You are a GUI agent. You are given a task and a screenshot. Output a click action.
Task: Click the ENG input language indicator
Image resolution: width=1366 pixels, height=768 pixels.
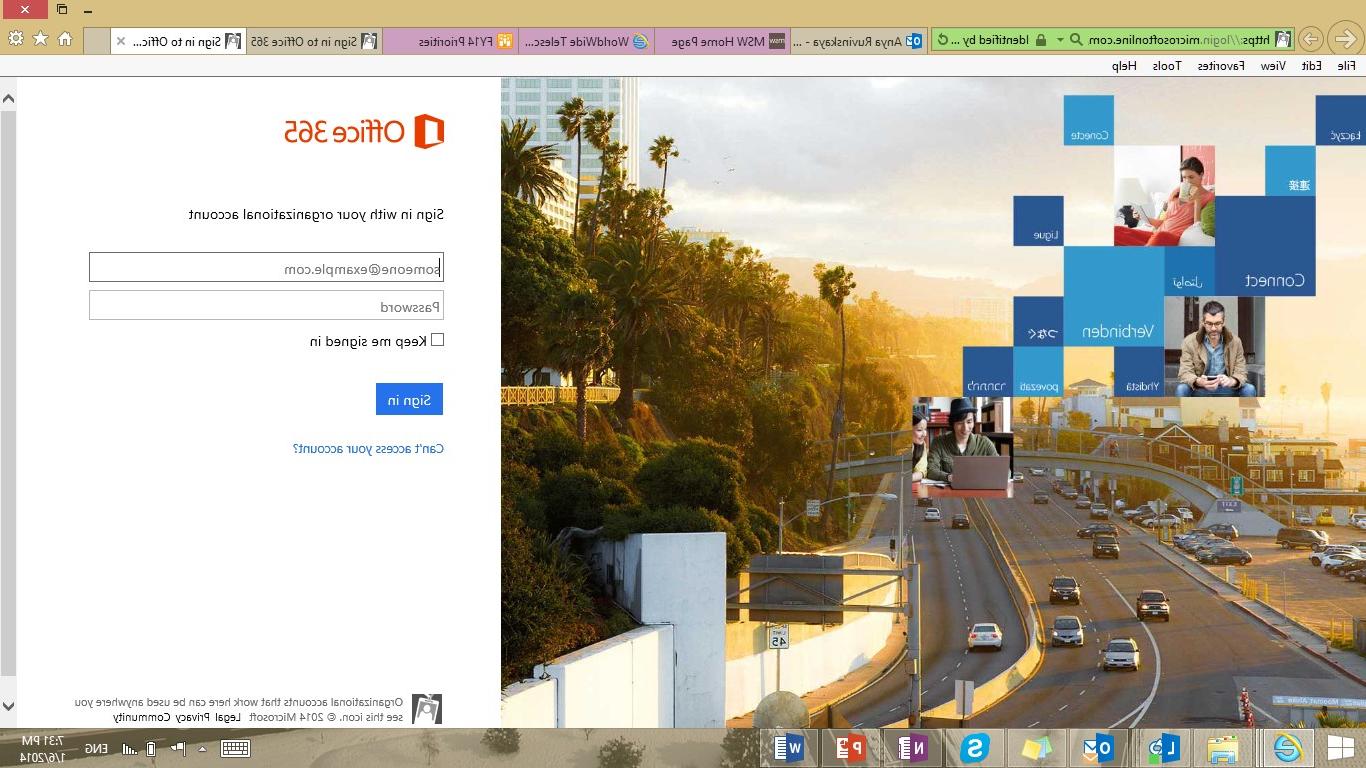[96, 748]
